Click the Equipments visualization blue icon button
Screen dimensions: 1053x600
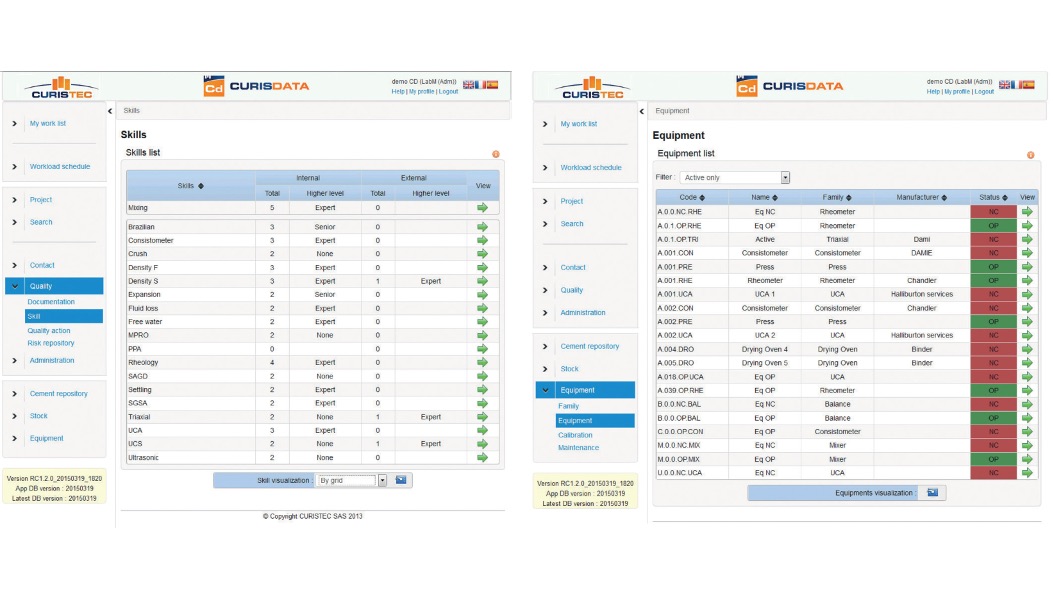[x=932, y=493]
